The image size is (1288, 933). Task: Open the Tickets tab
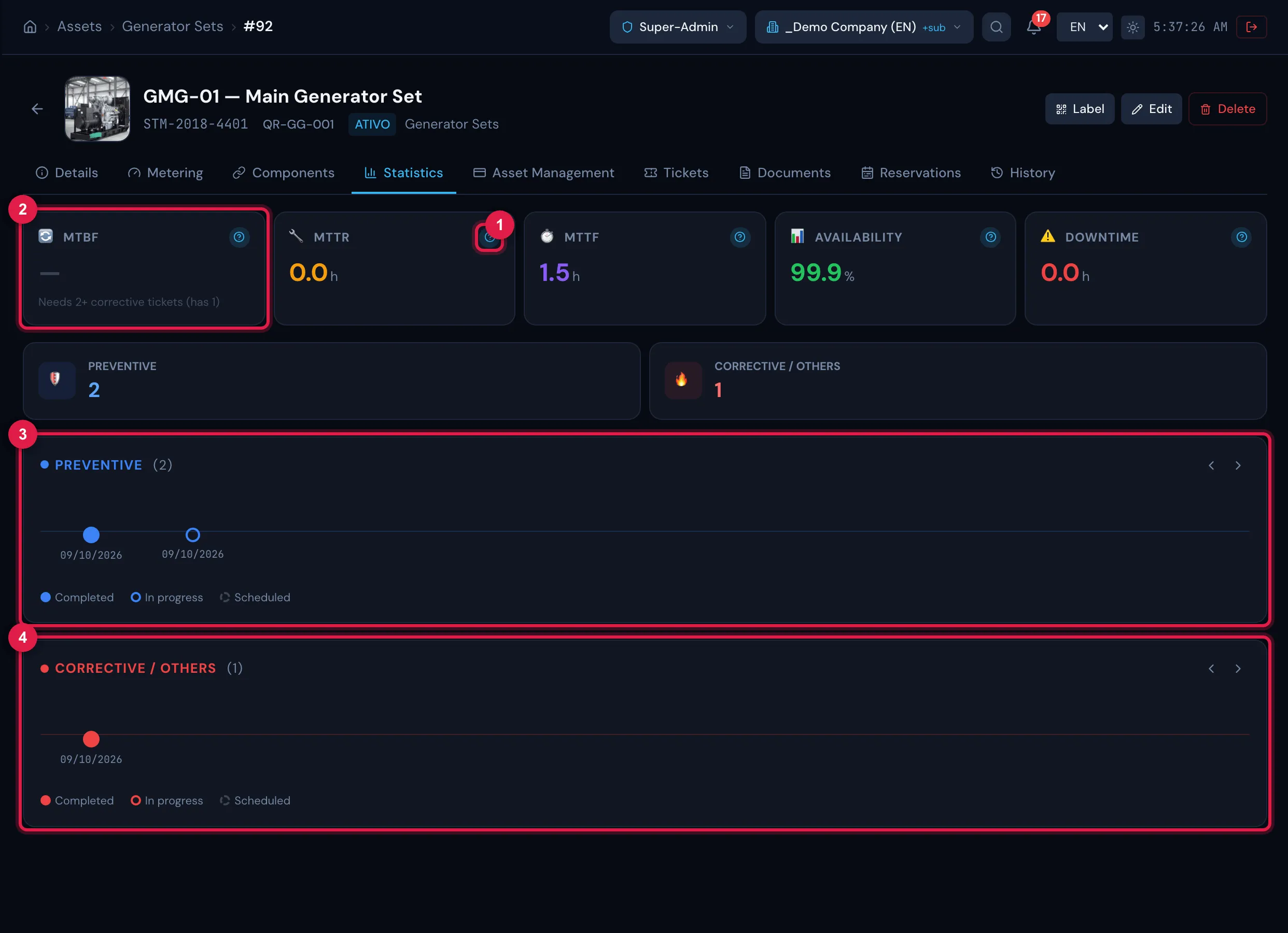point(676,173)
